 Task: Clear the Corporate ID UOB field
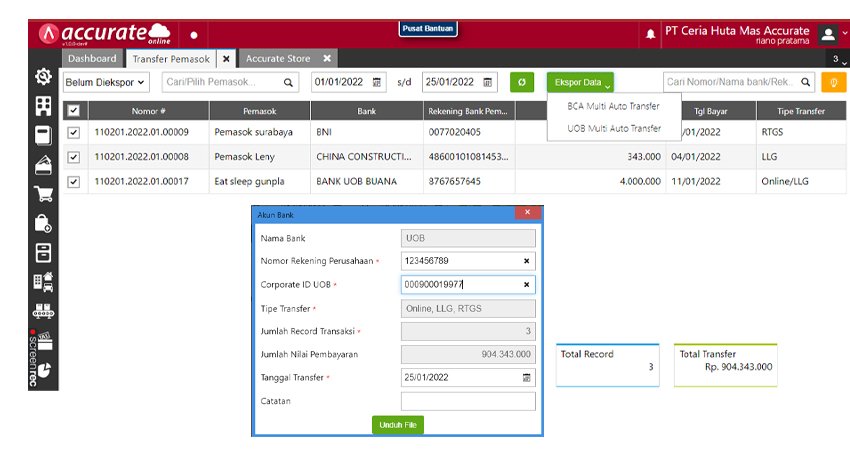point(526,285)
